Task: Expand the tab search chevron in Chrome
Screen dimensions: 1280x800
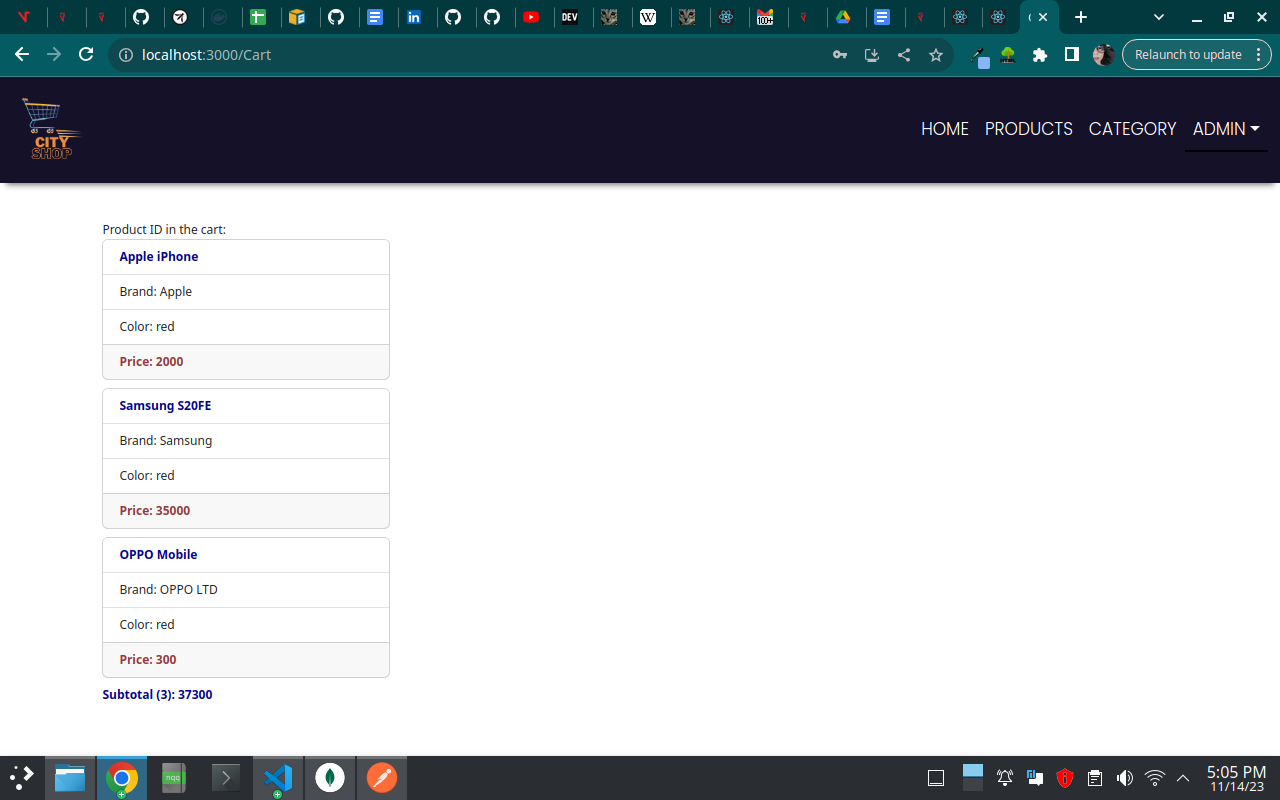Action: coord(1158,17)
